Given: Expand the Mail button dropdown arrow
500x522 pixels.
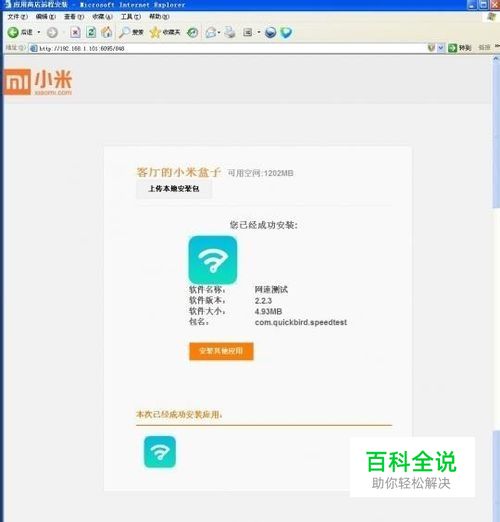Looking at the screenshot, I should [219, 32].
